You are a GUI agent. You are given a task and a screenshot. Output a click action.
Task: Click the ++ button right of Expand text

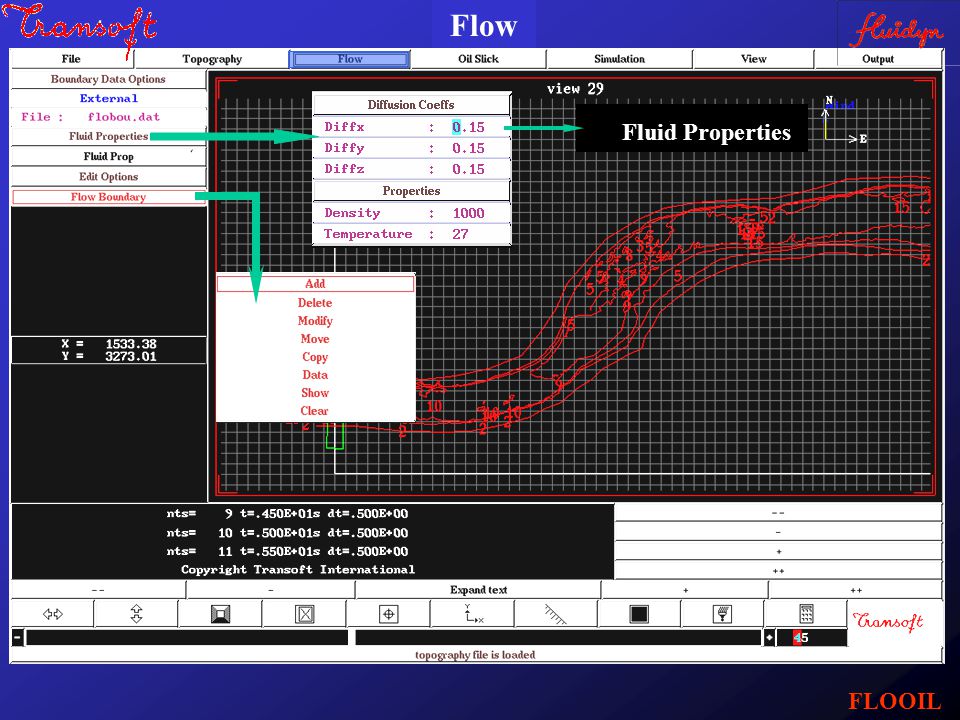pyautogui.click(x=856, y=590)
